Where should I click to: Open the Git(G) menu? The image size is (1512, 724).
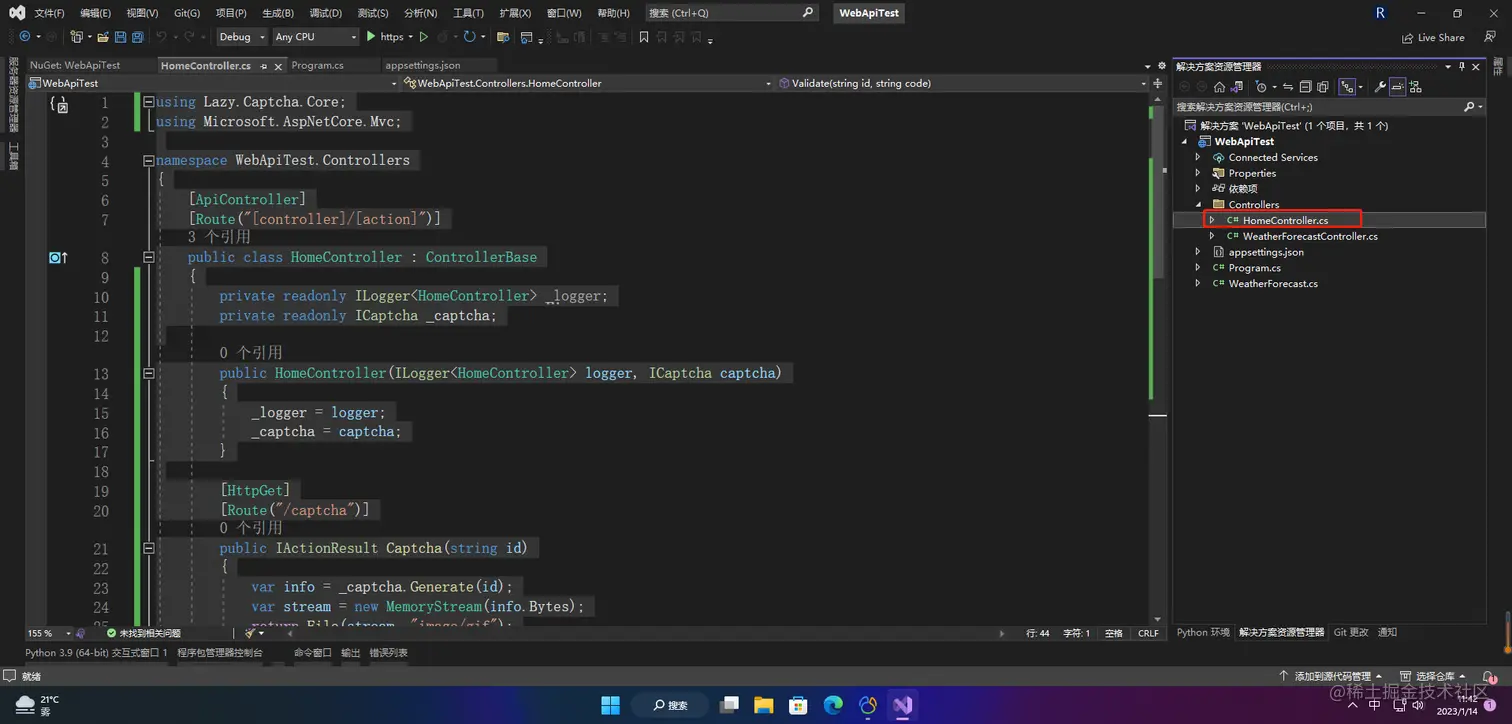[187, 13]
